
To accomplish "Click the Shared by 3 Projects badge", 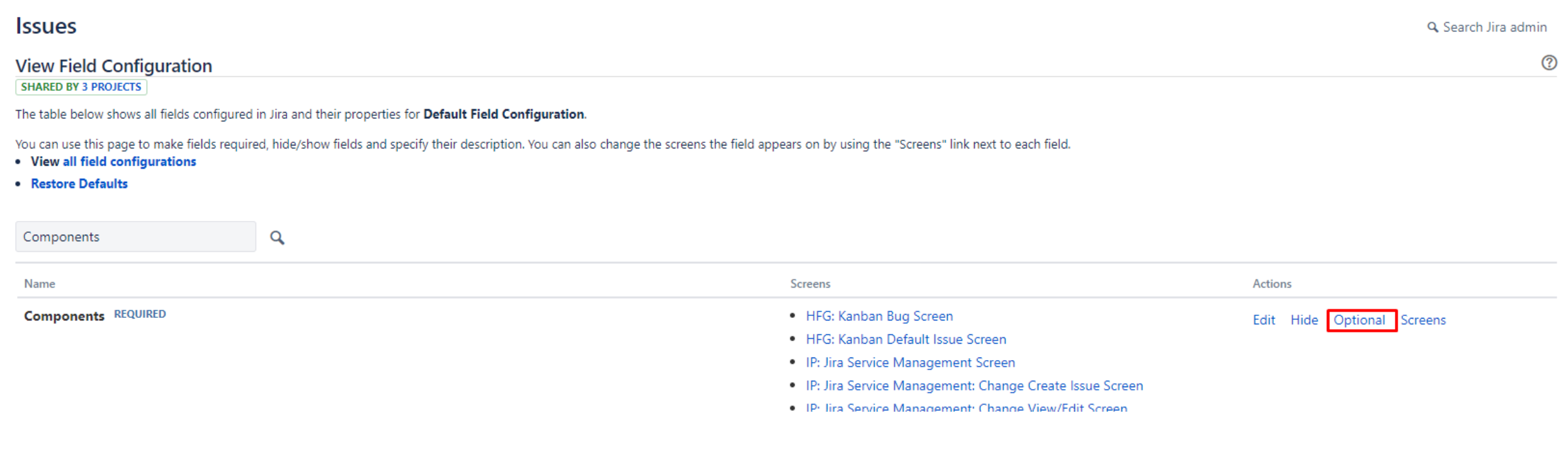I will click(81, 87).
